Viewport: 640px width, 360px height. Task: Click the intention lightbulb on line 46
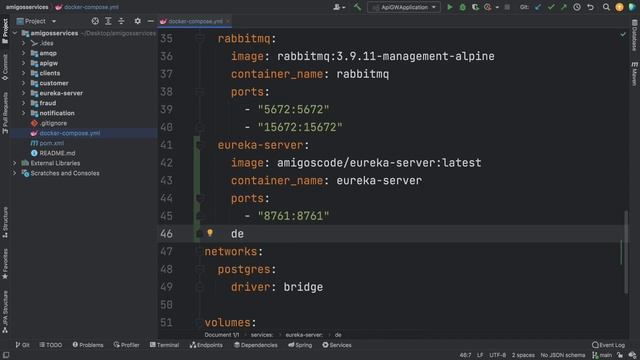(210, 233)
